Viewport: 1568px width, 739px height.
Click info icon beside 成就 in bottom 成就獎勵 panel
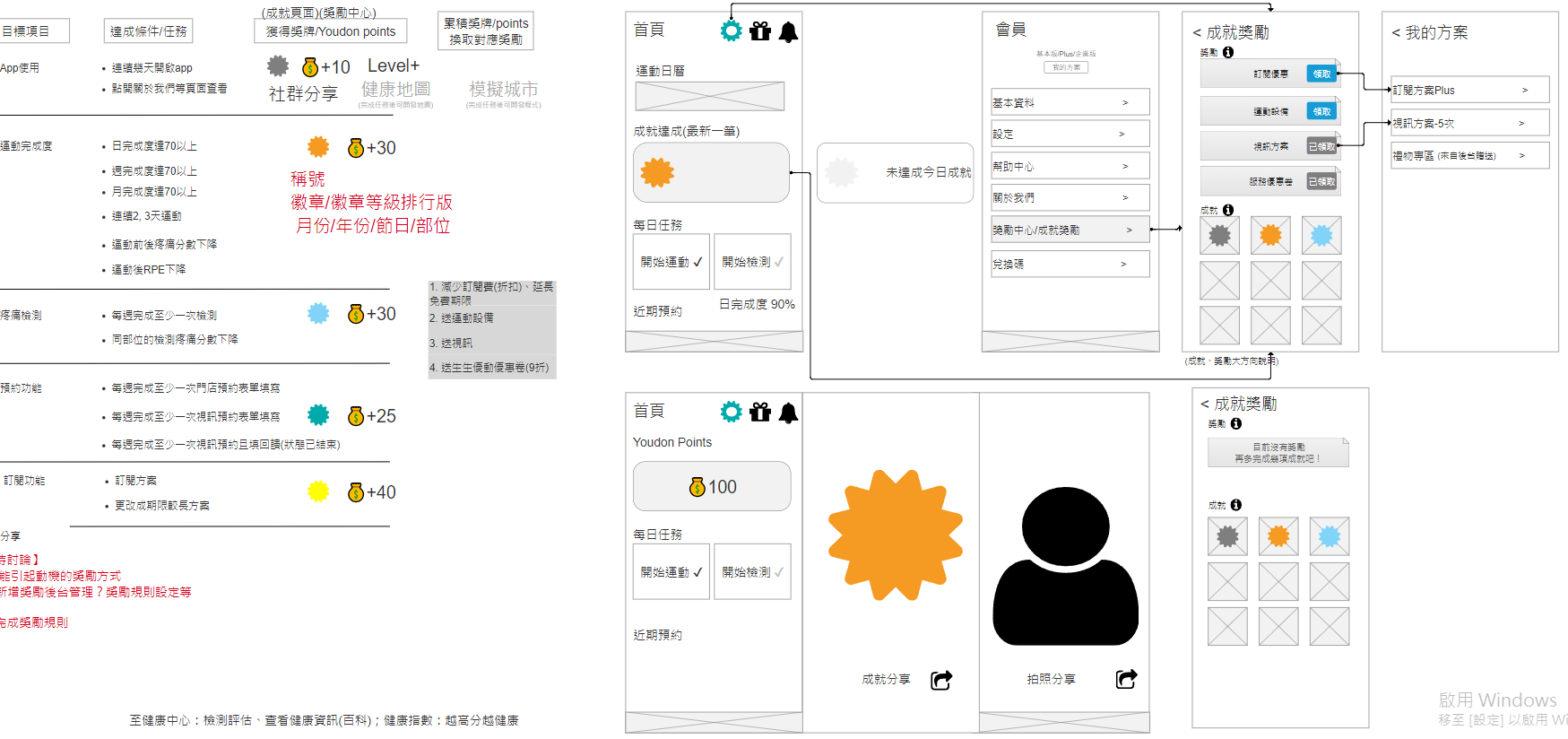[x=1236, y=505]
